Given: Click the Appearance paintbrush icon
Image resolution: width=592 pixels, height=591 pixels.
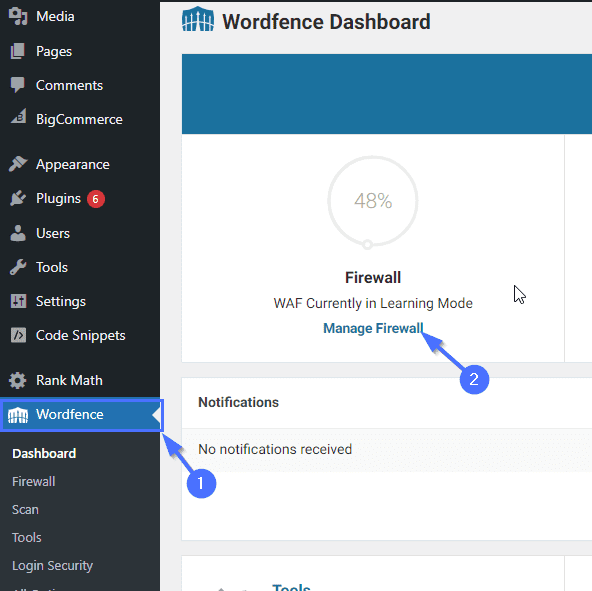Looking at the screenshot, I should tap(18, 164).
